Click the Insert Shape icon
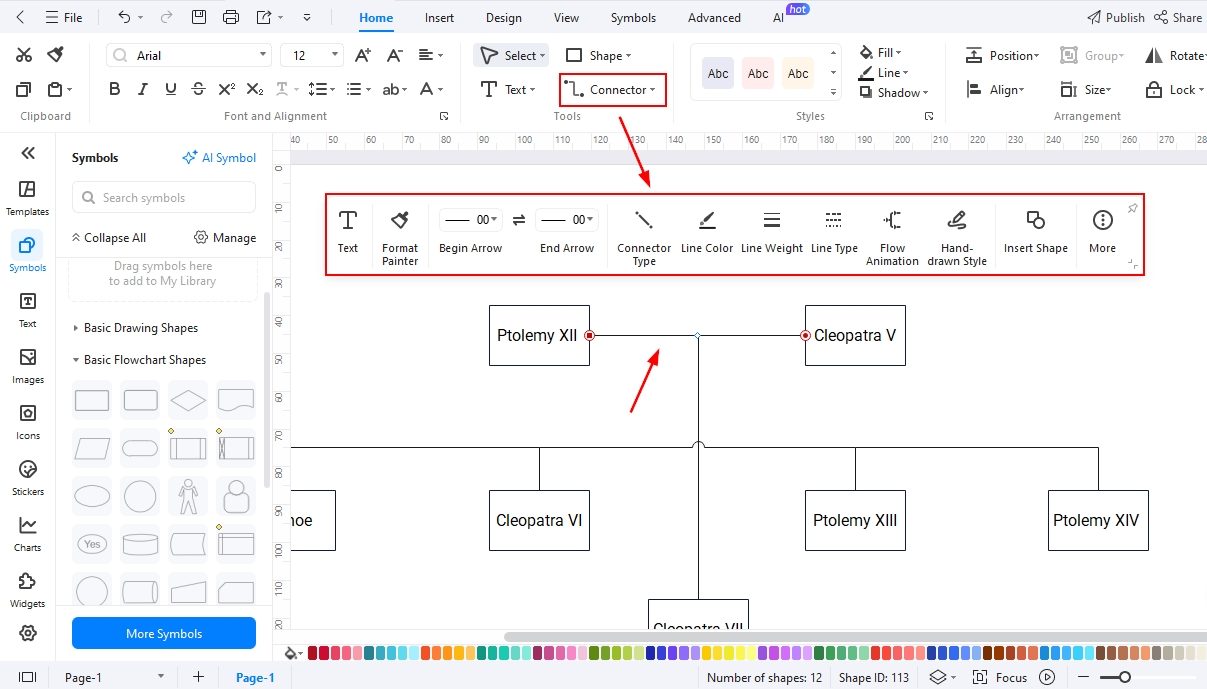The width and height of the screenshot is (1207, 689). pyautogui.click(x=1035, y=227)
